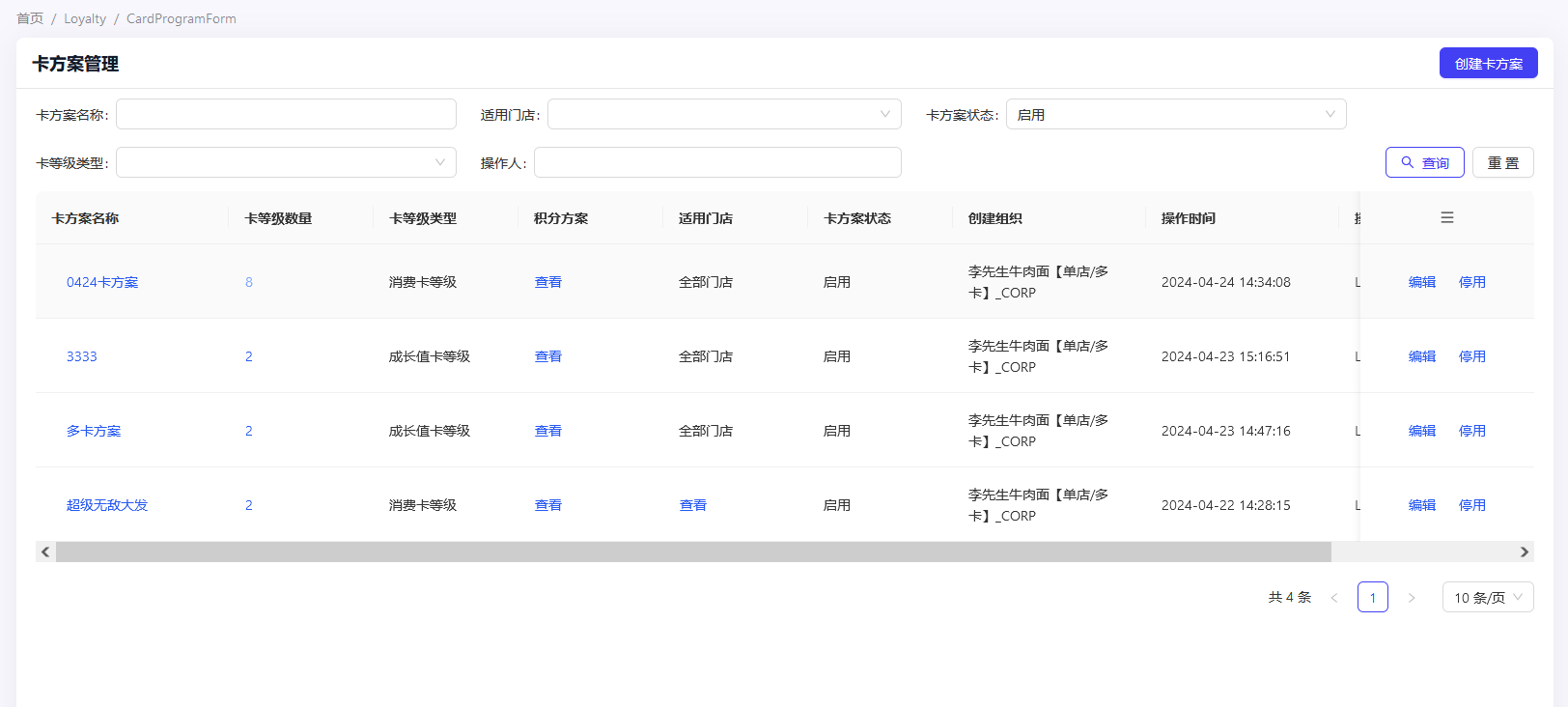Click 编辑 for 超级无敌大发
The width and height of the screenshot is (1568, 707).
coord(1422,505)
